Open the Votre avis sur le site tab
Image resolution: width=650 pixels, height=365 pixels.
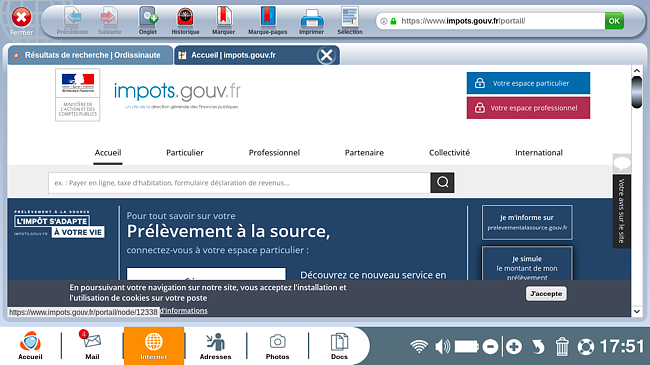[x=621, y=211]
